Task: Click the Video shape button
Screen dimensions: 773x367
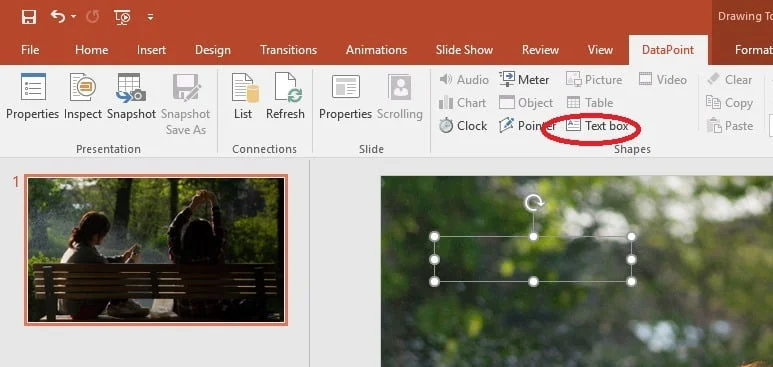Action: tap(663, 79)
